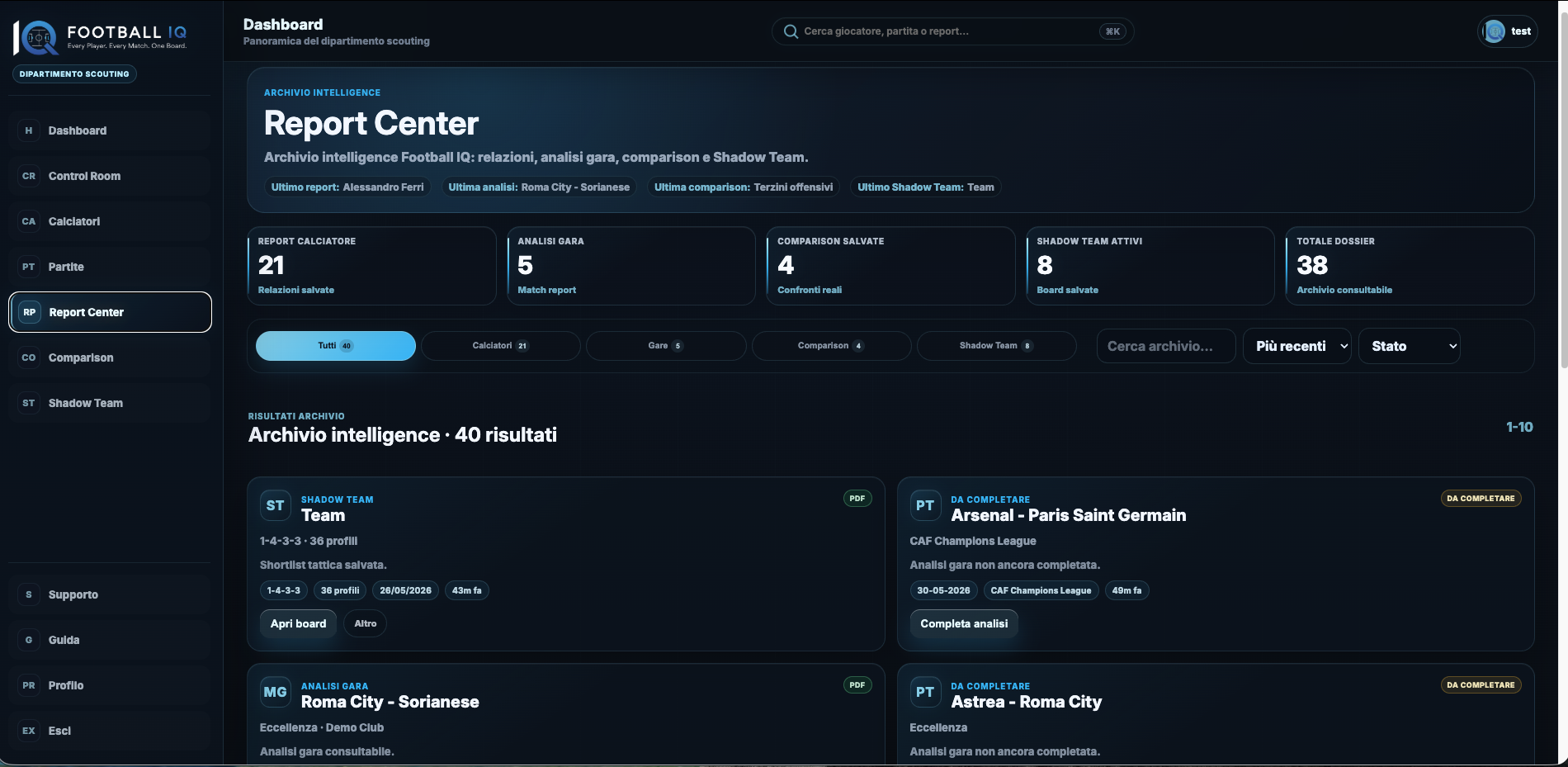Open Control Room from sidebar
1568x767 pixels.
110,176
